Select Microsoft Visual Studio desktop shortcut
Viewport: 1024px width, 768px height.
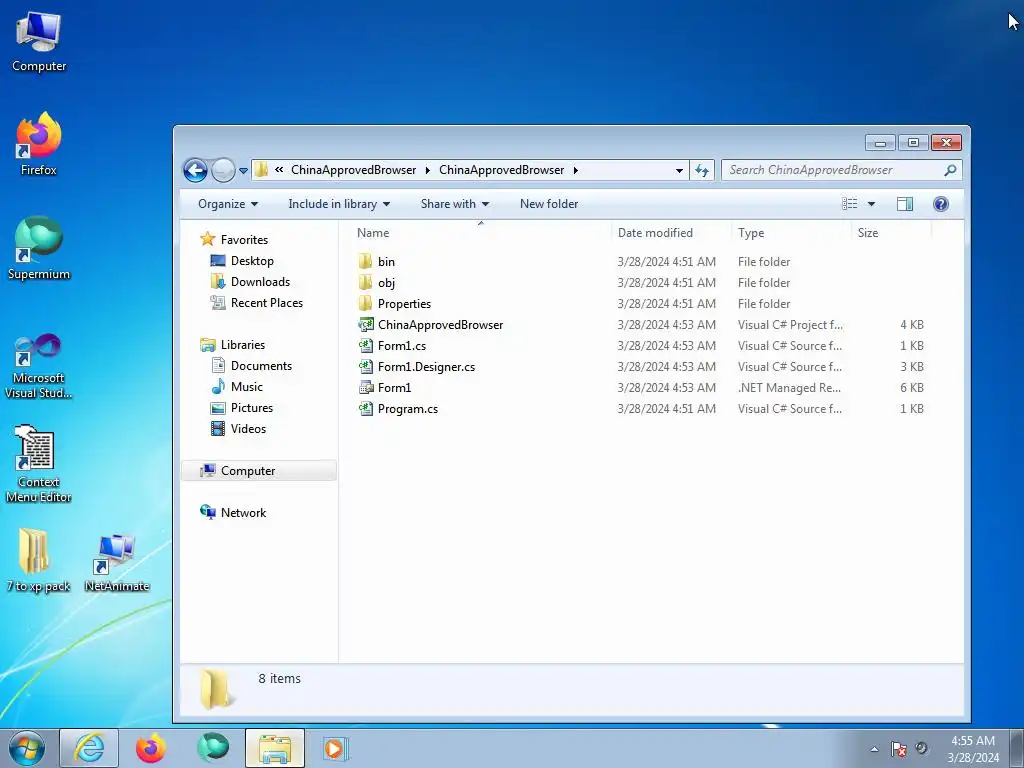pyautogui.click(x=39, y=366)
